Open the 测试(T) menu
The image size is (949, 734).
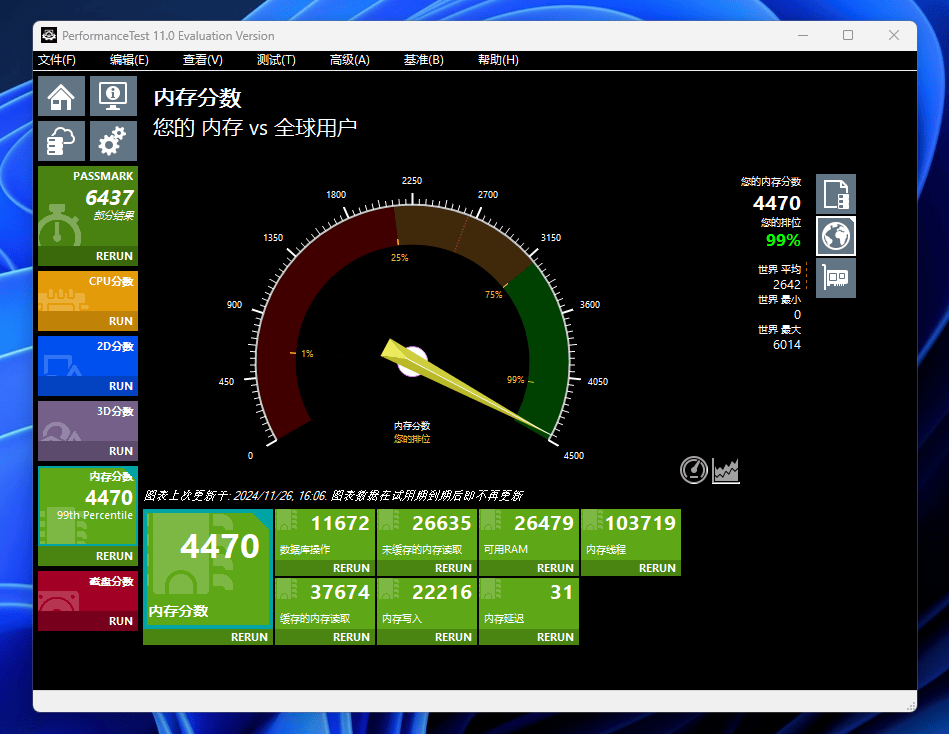(276, 60)
